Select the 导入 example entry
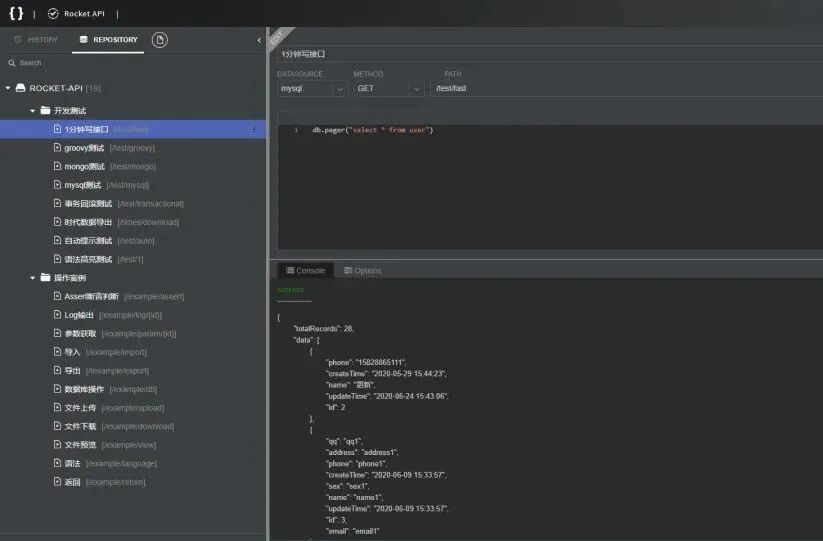This screenshot has height=541, width=823. coord(133,352)
